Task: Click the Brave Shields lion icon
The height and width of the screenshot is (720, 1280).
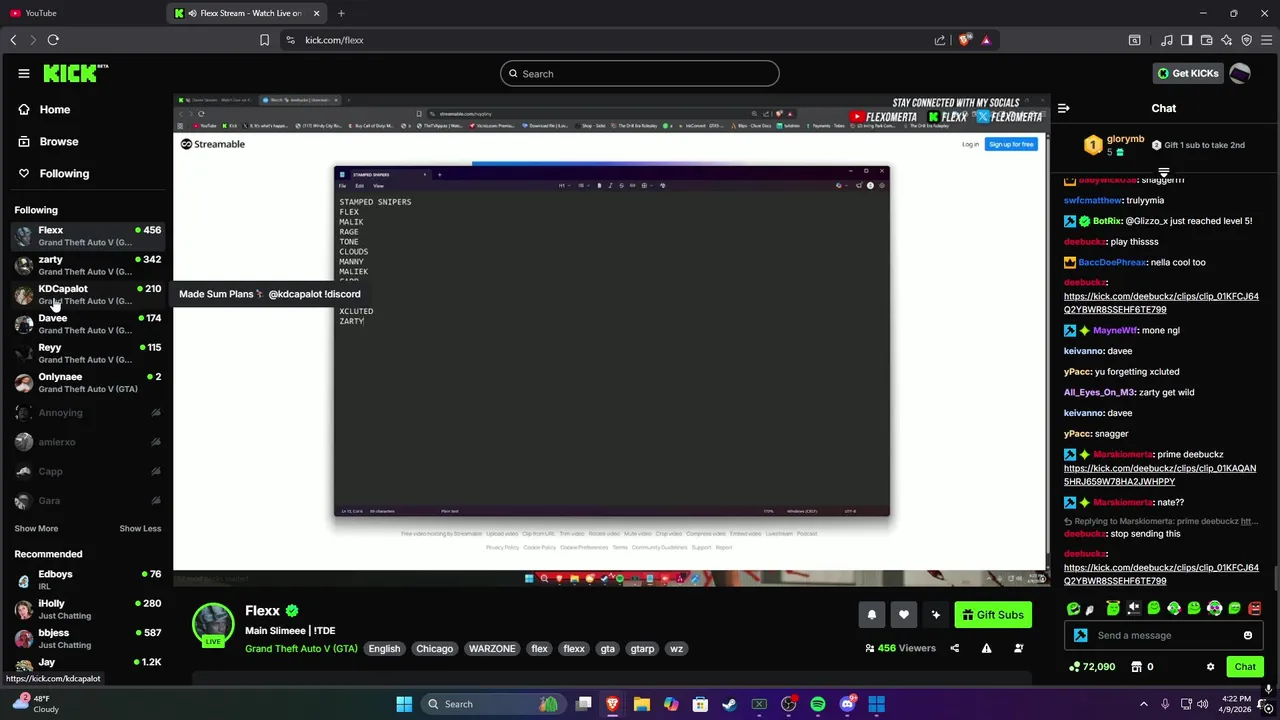Action: coord(964,40)
